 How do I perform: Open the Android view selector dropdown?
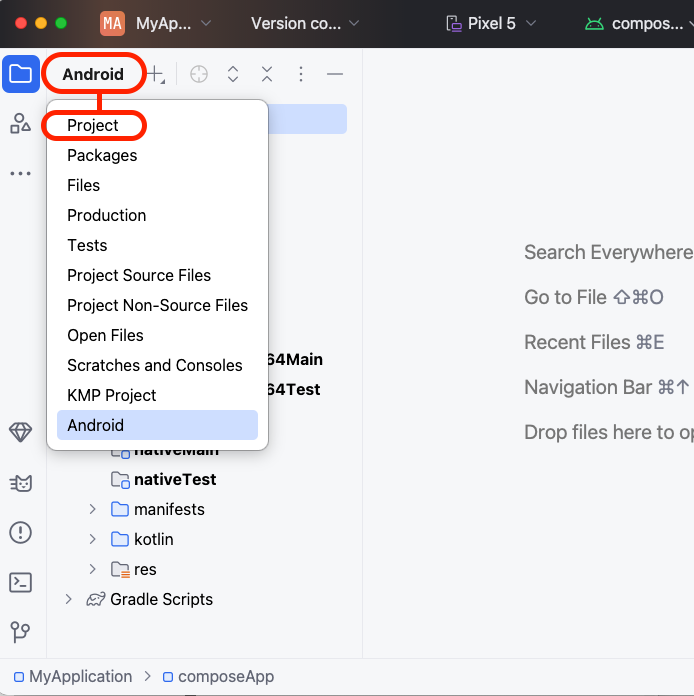pyautogui.click(x=93, y=74)
